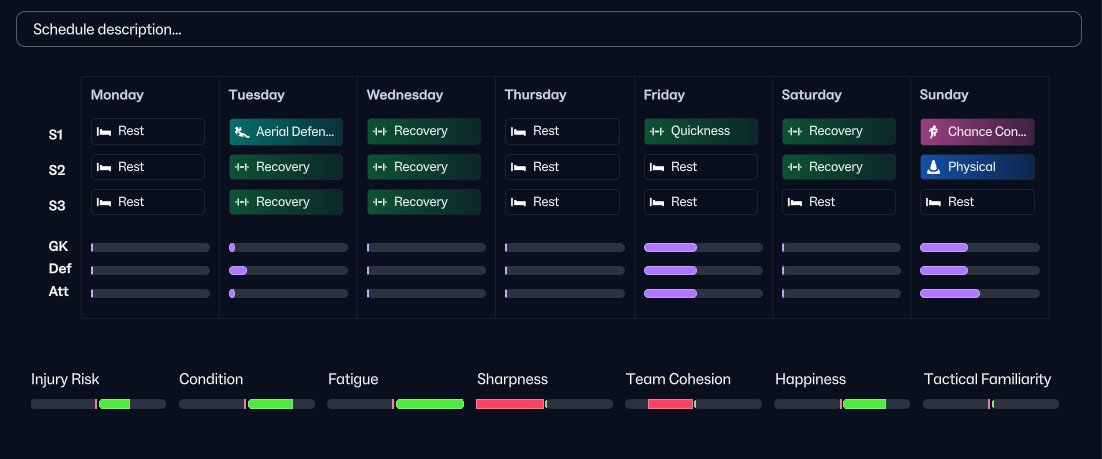Select Monday S1 Rest session
Viewport: 1102px width, 459px height.
[x=148, y=131]
